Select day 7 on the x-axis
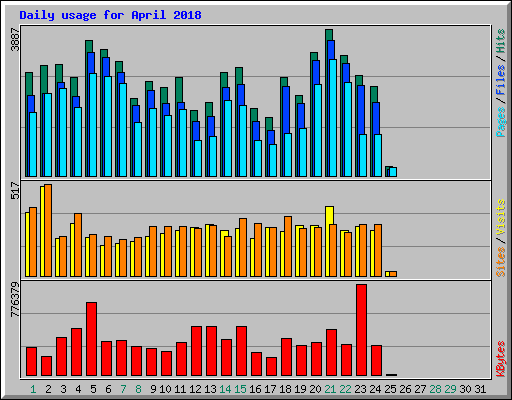The width and height of the screenshot is (512, 400). [123, 389]
